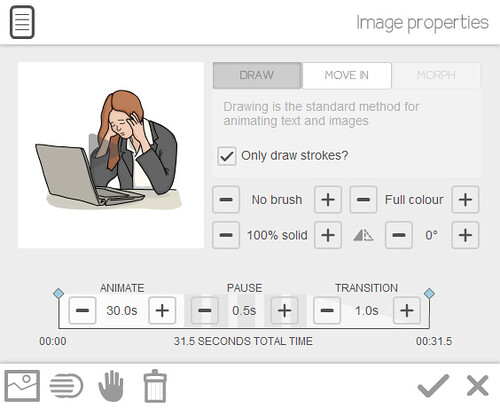The image size is (500, 408).
Task: Delete image with the trash can icon
Action: click(x=155, y=386)
